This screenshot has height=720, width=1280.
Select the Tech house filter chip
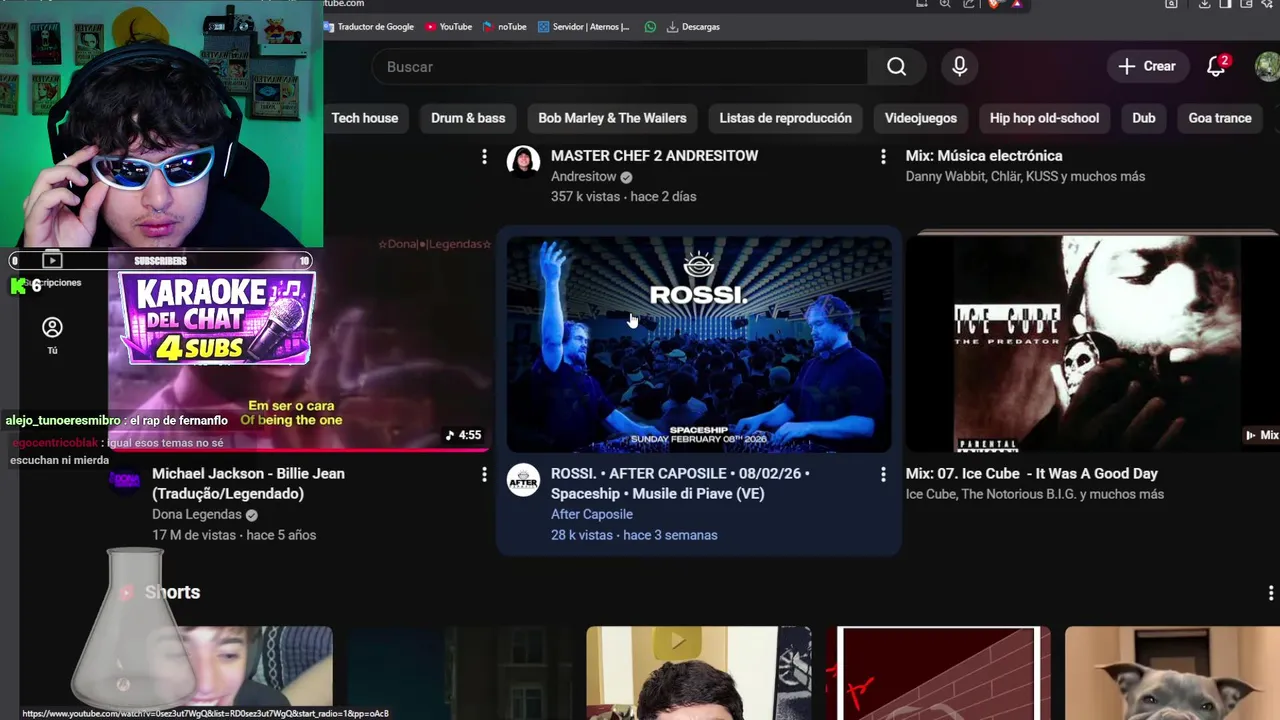coord(365,118)
